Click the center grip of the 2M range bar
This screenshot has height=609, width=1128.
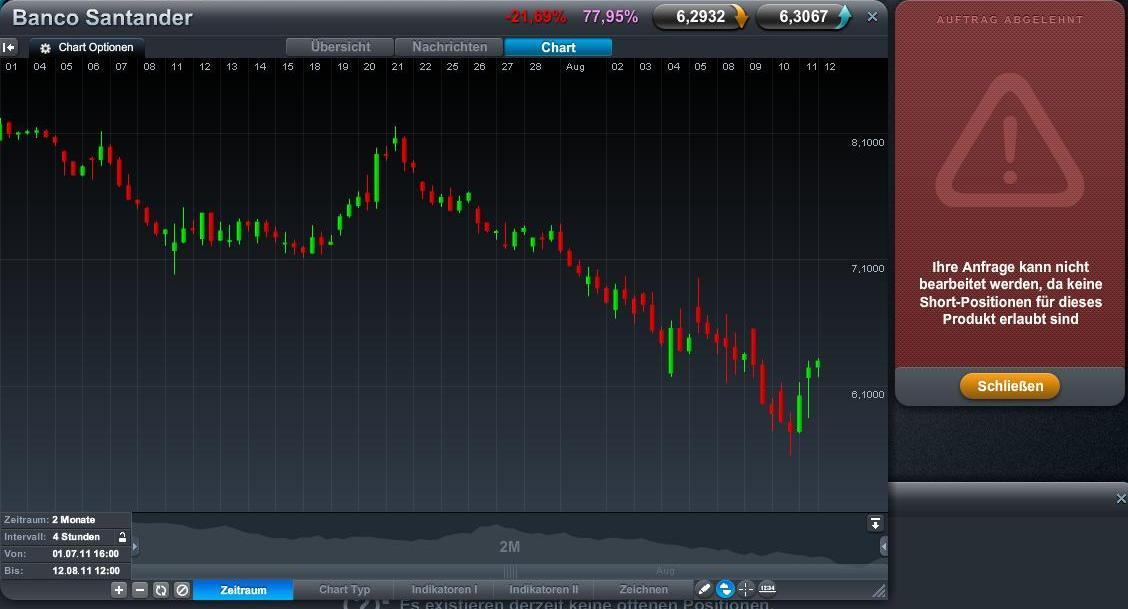tap(509, 572)
